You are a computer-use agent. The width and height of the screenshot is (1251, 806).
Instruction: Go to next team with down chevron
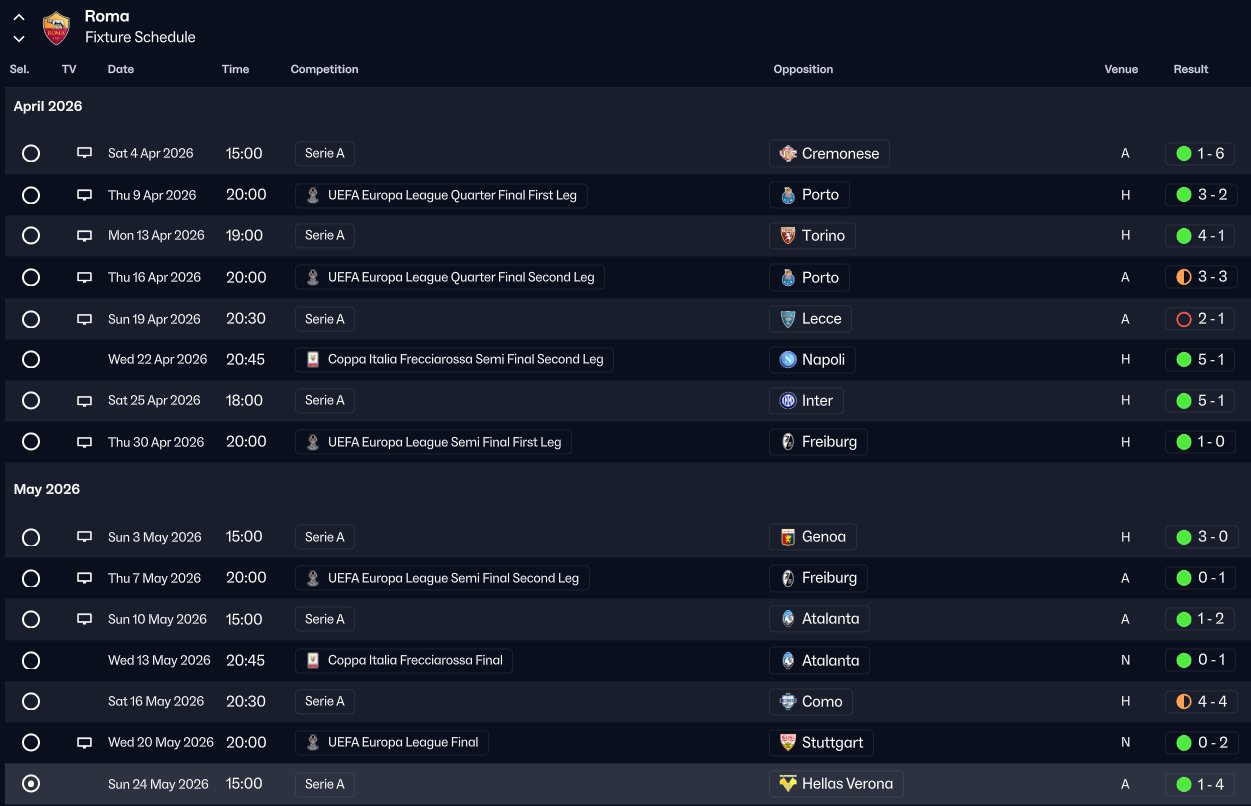click(19, 39)
